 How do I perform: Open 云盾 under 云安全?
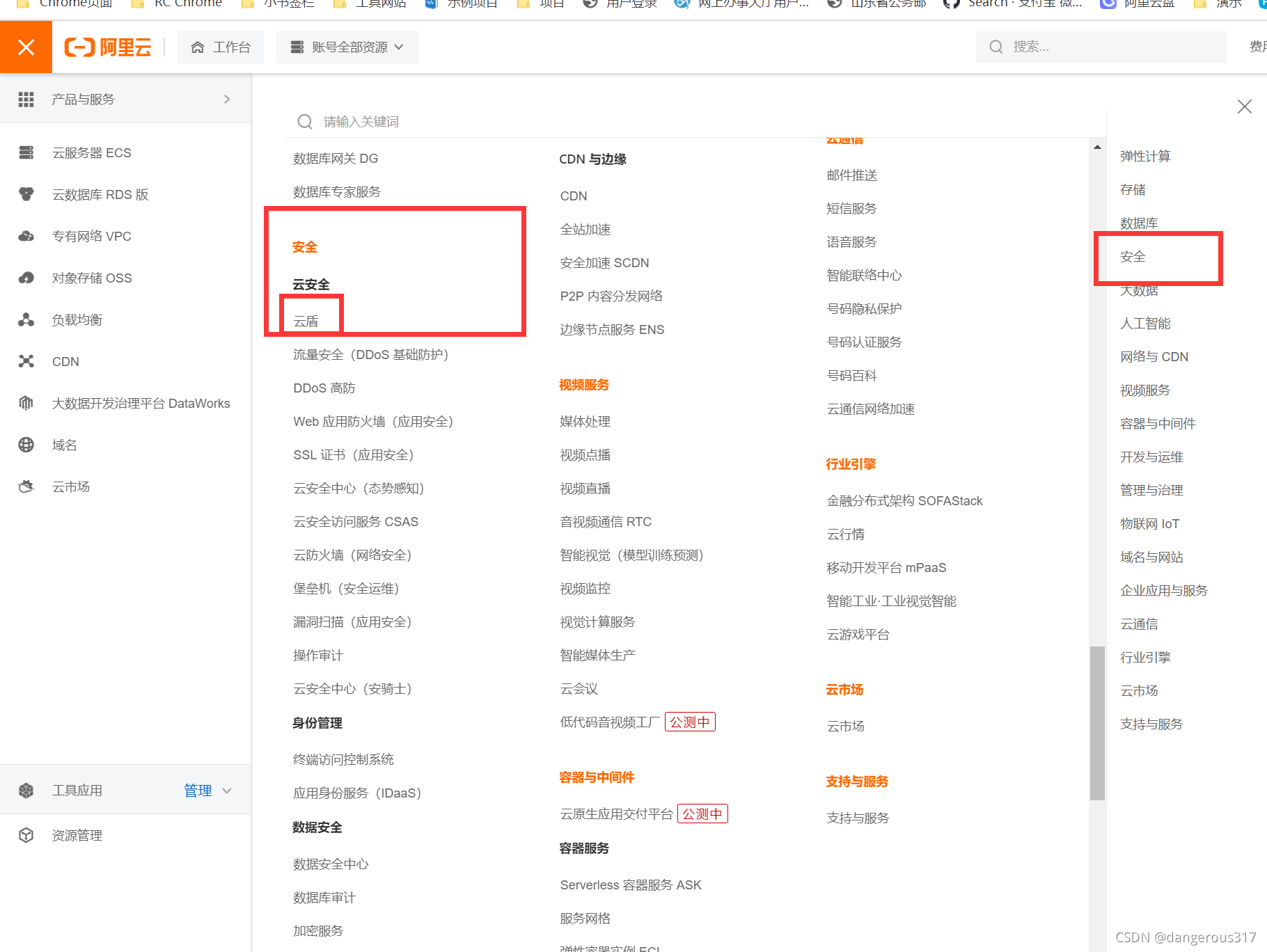[306, 322]
